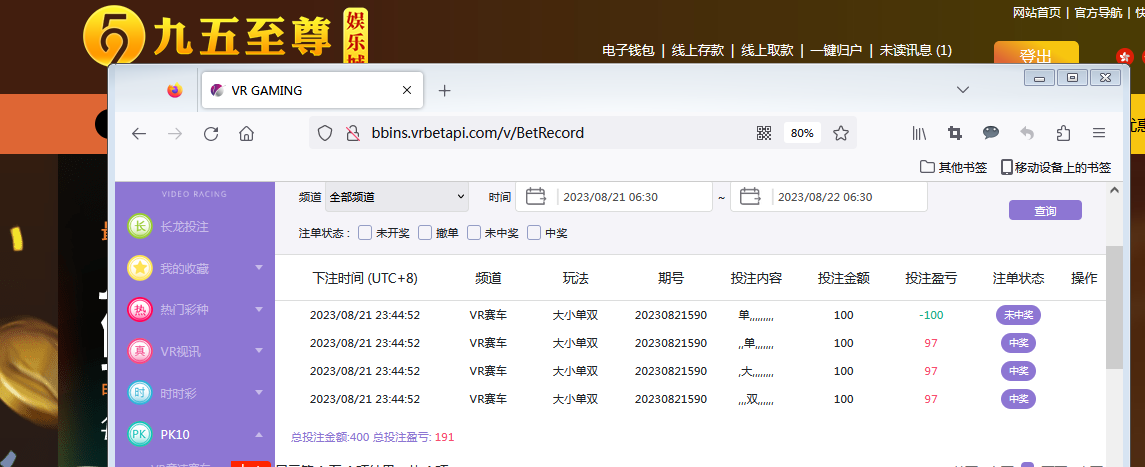This screenshot has height=467, width=1145.
Task: Open the list-all-tabs chevron
Action: click(963, 90)
